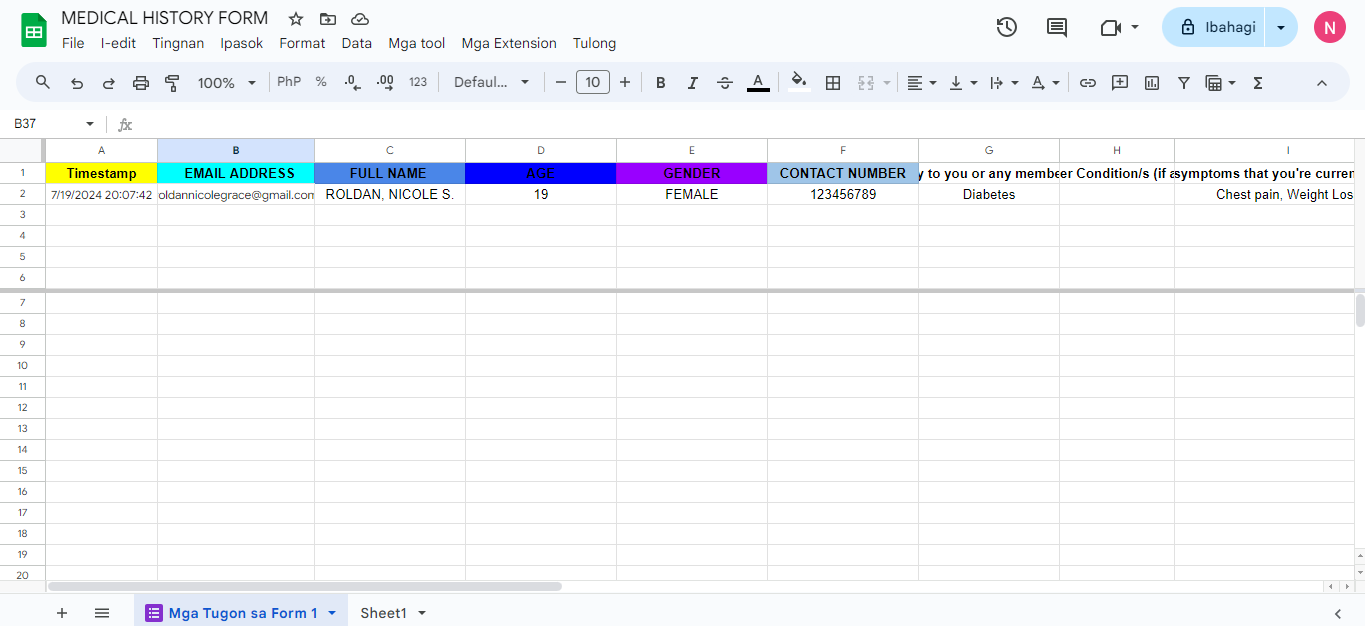This screenshot has width=1365, height=626.
Task: Open version history clock icon
Action: (x=1007, y=28)
